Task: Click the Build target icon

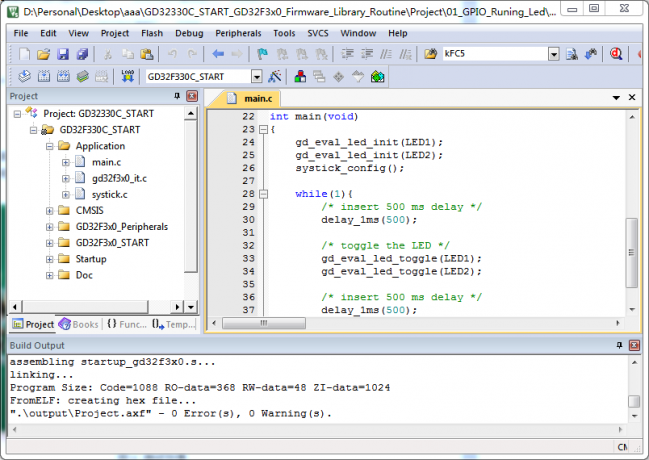Action: point(45,77)
